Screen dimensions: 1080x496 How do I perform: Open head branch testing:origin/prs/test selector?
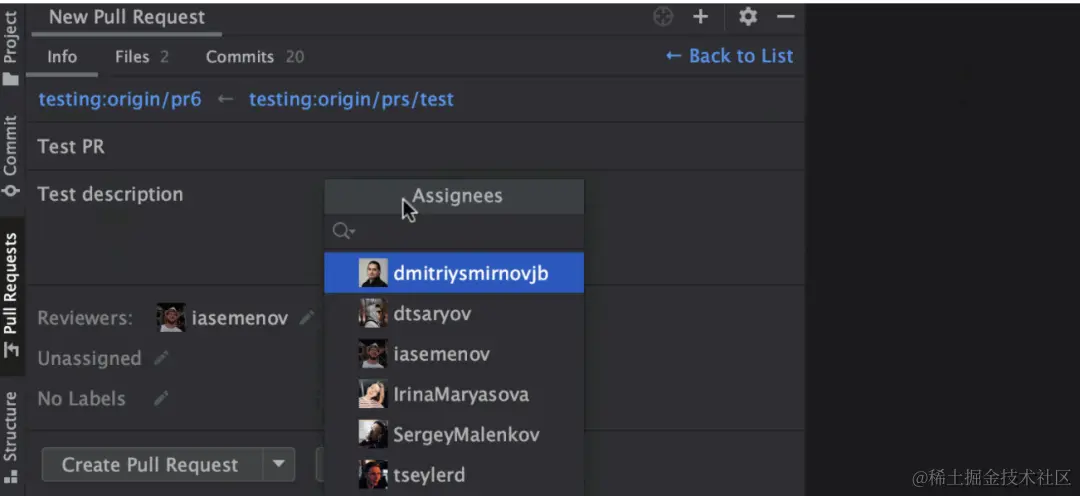351,100
